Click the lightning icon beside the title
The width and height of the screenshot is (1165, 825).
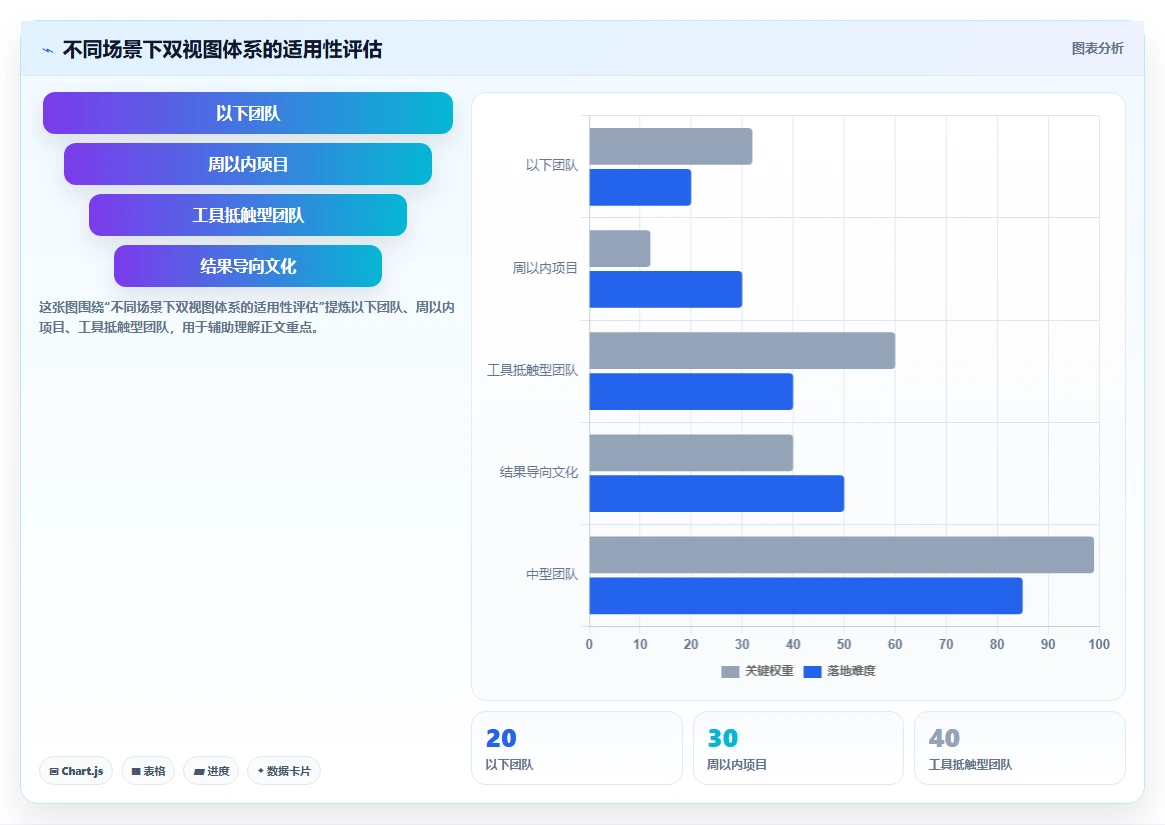(x=48, y=51)
